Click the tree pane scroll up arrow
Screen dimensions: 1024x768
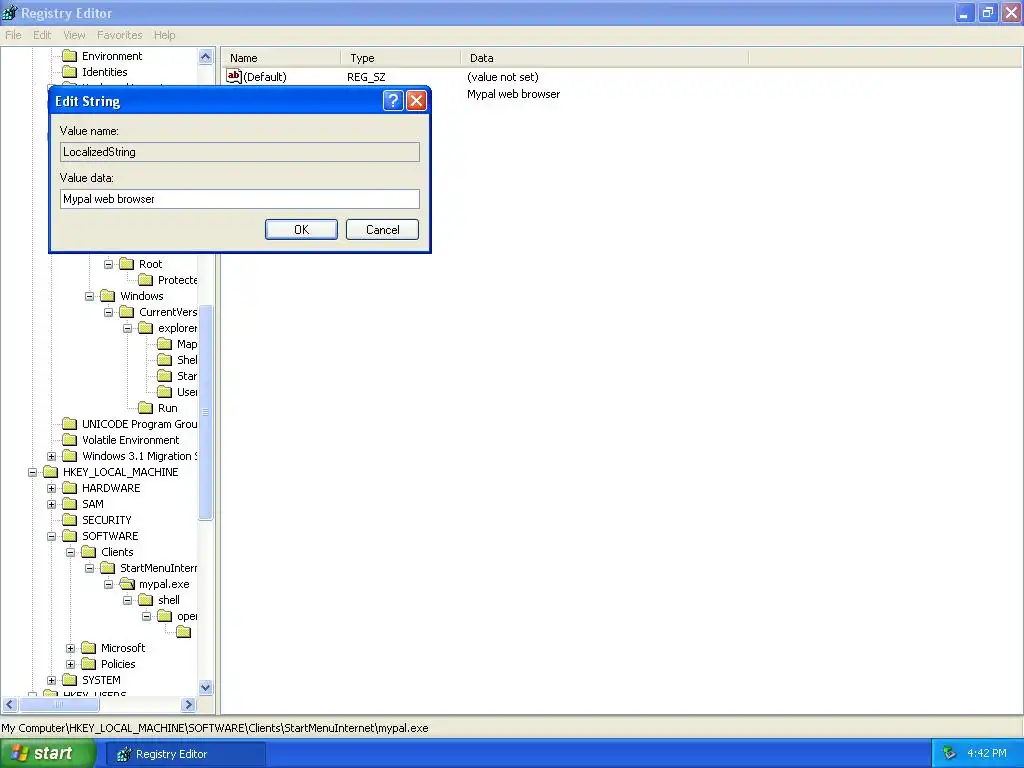click(x=205, y=57)
